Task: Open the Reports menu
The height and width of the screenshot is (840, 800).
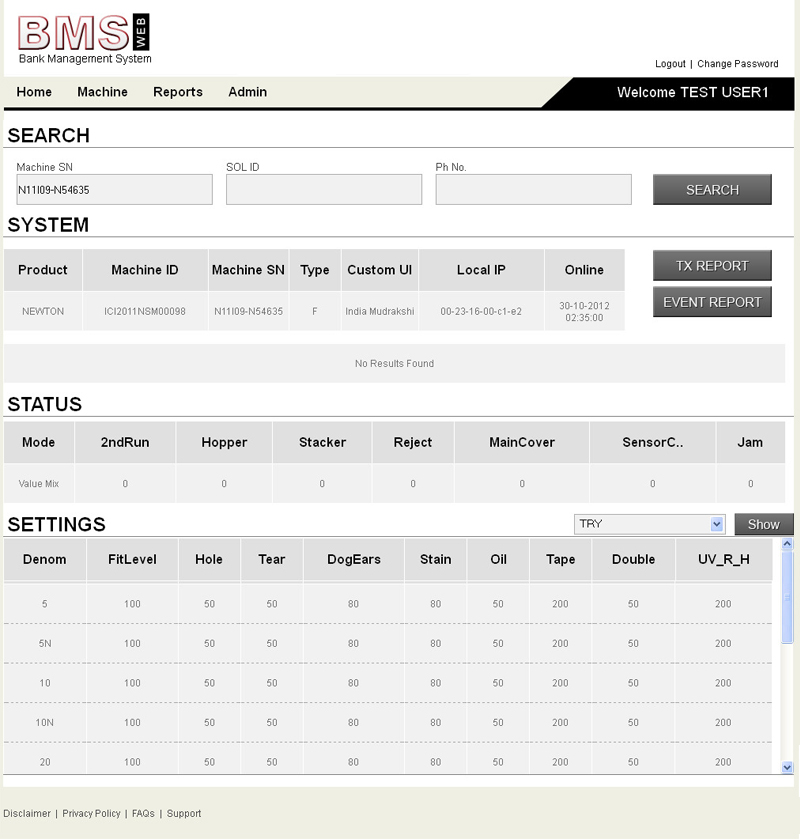Action: pos(178,92)
